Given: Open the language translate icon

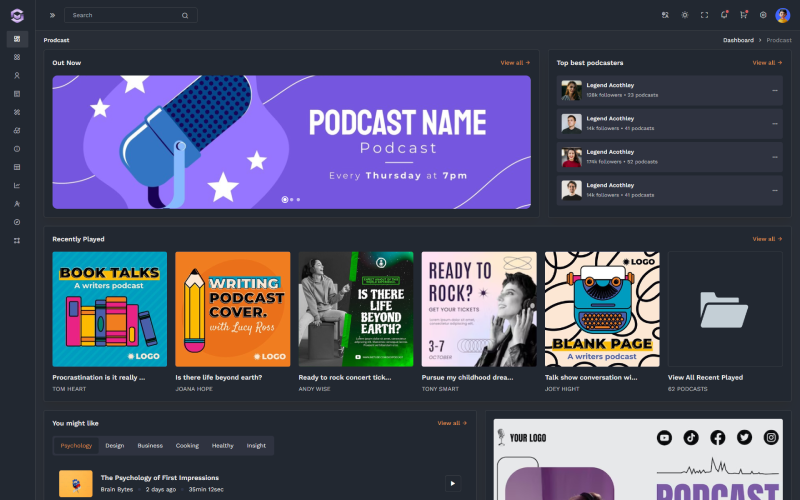Looking at the screenshot, I should coord(665,15).
